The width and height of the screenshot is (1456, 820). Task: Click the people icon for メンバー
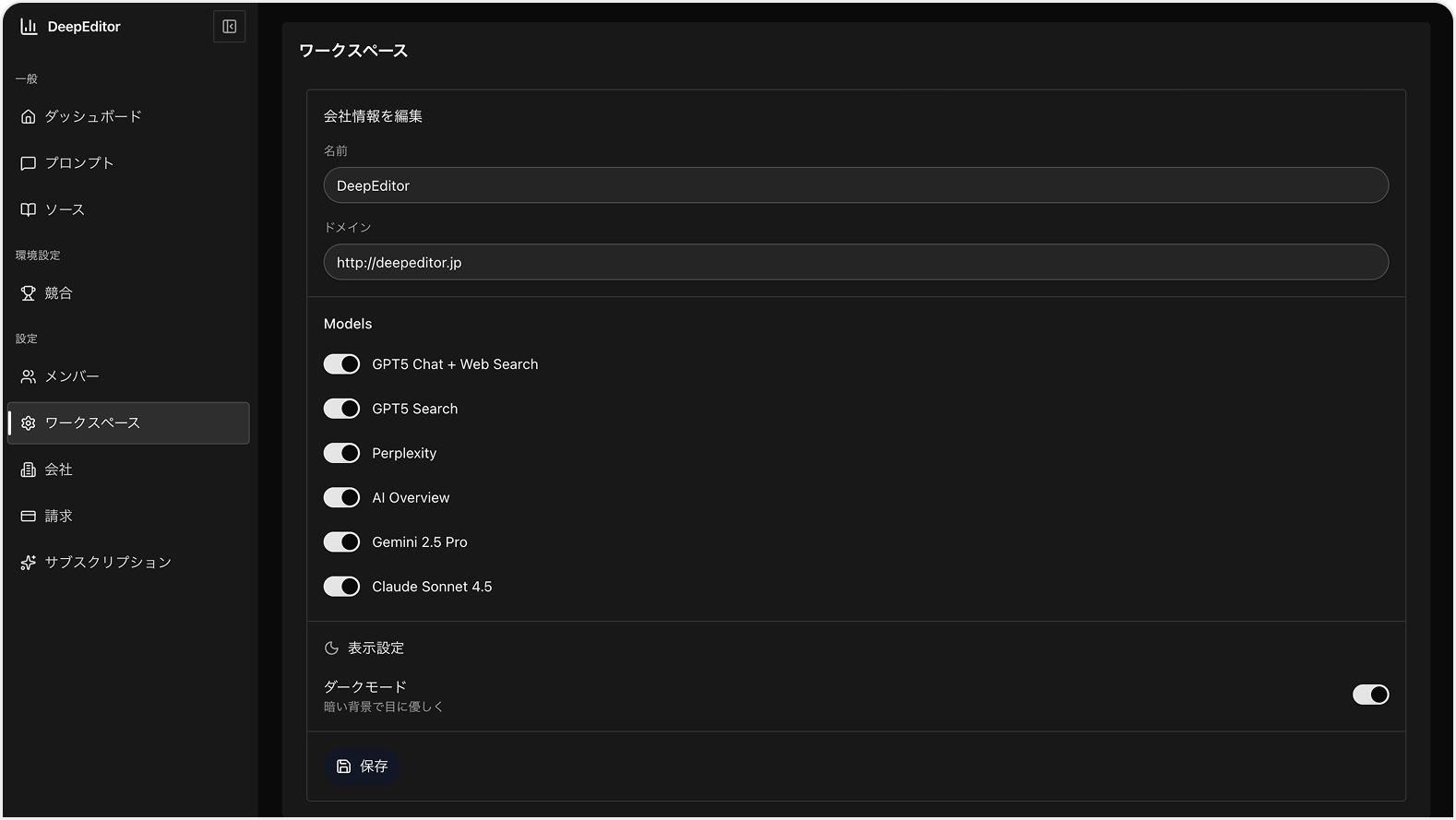(x=29, y=377)
